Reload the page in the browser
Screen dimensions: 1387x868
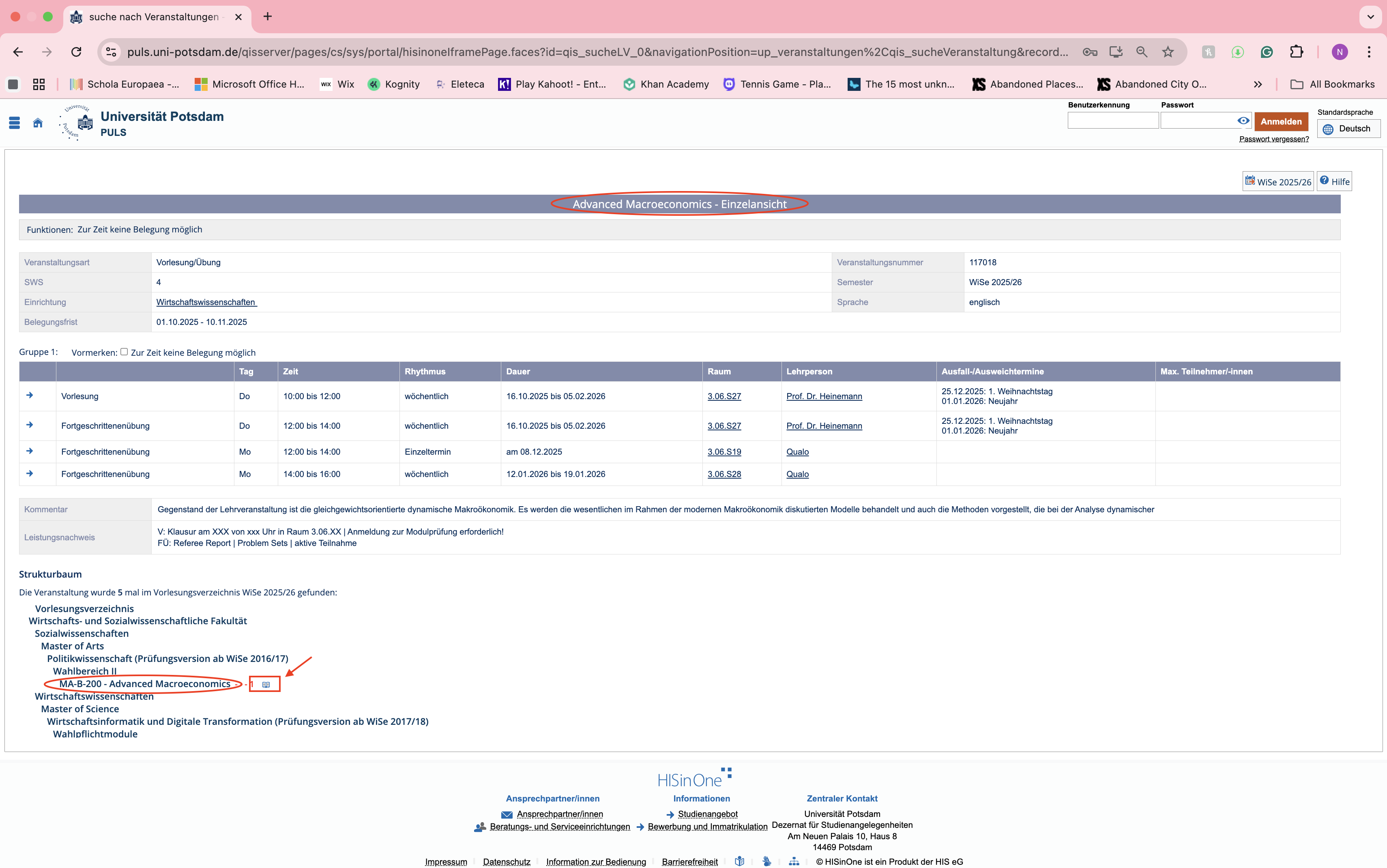pos(76,52)
